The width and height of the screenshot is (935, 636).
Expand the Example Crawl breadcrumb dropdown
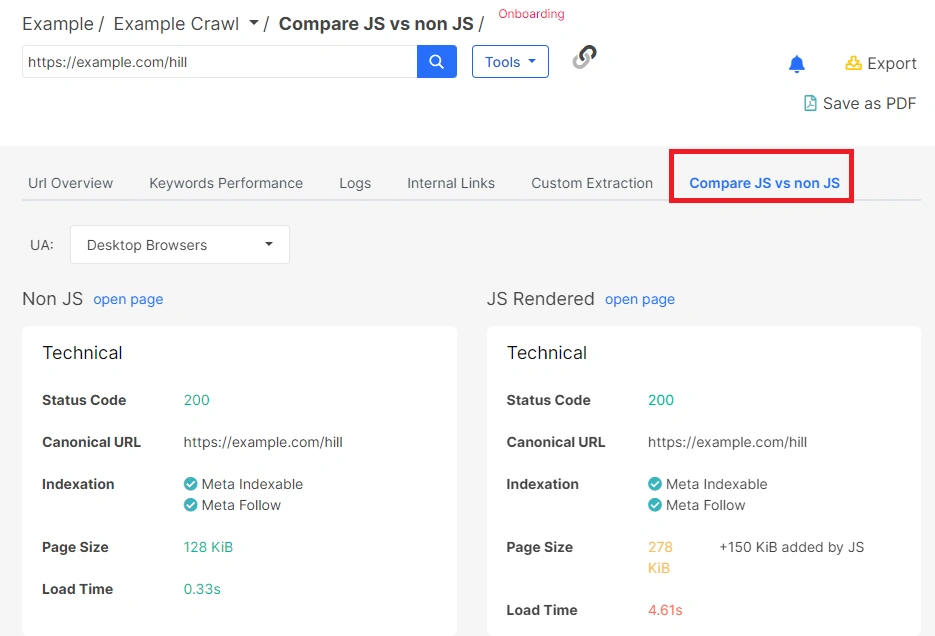click(x=253, y=23)
